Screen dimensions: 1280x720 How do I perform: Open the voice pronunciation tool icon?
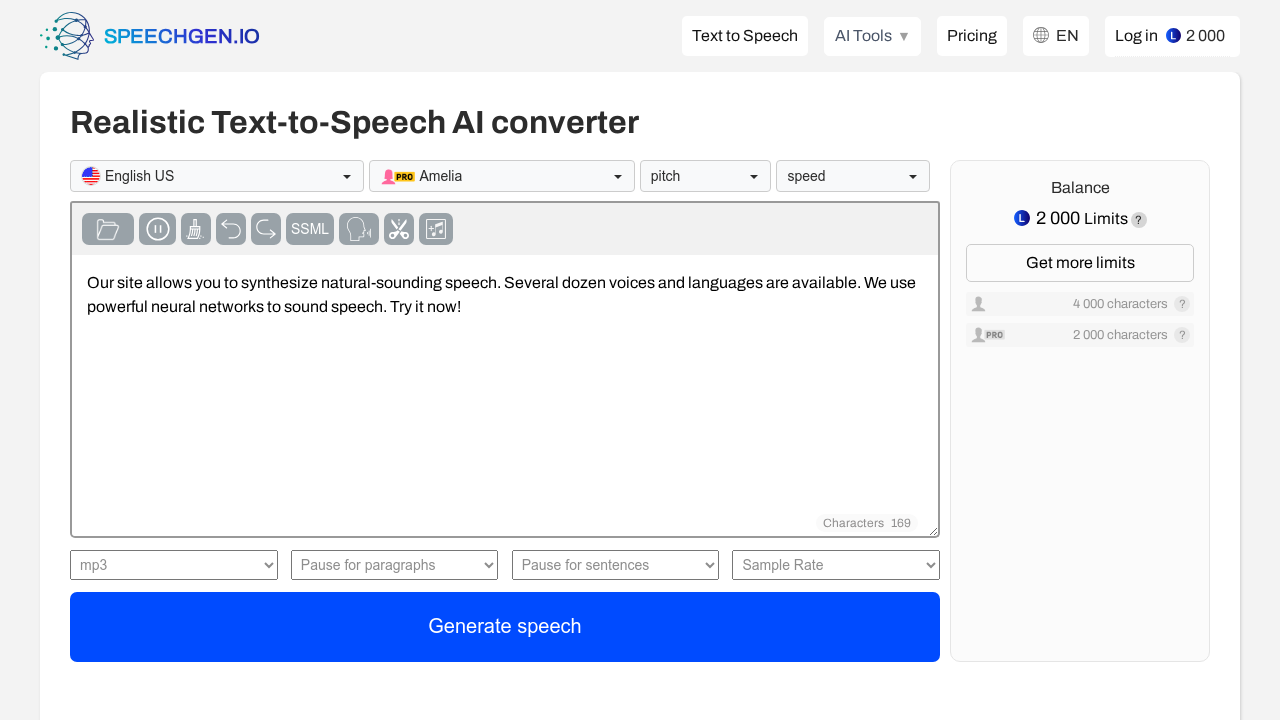(358, 229)
